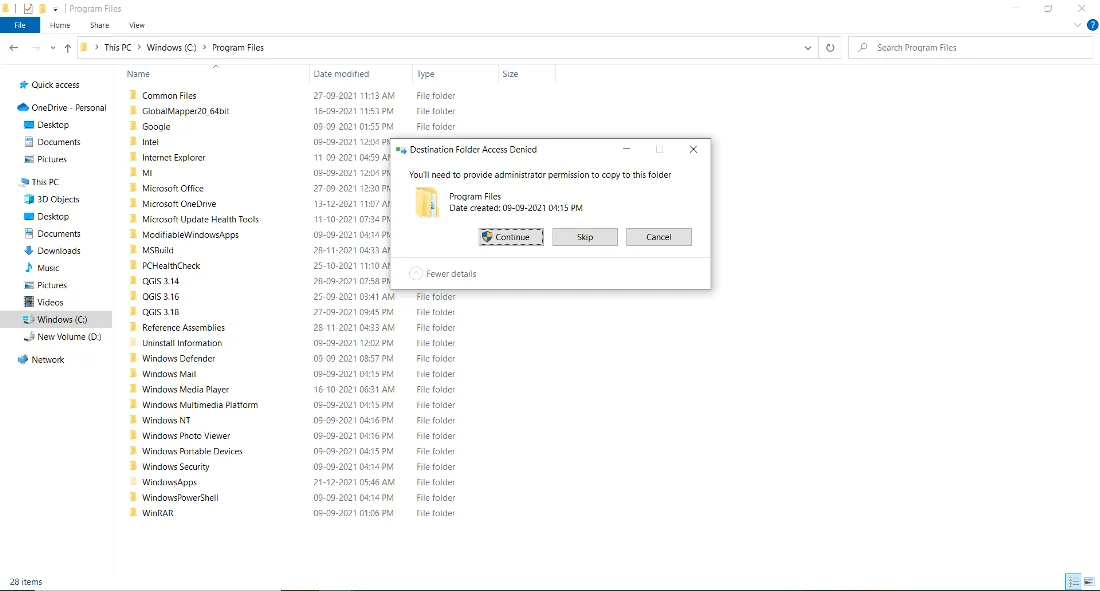Image resolution: width=1100 pixels, height=591 pixels.
Task: Select the QGIS 3.16 folder
Action: [x=160, y=296]
